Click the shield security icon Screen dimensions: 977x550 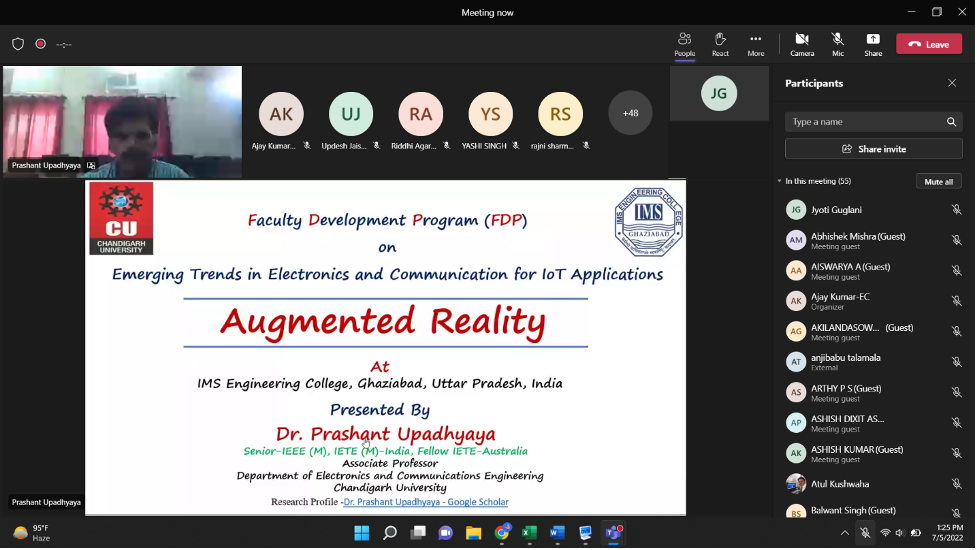[18, 44]
